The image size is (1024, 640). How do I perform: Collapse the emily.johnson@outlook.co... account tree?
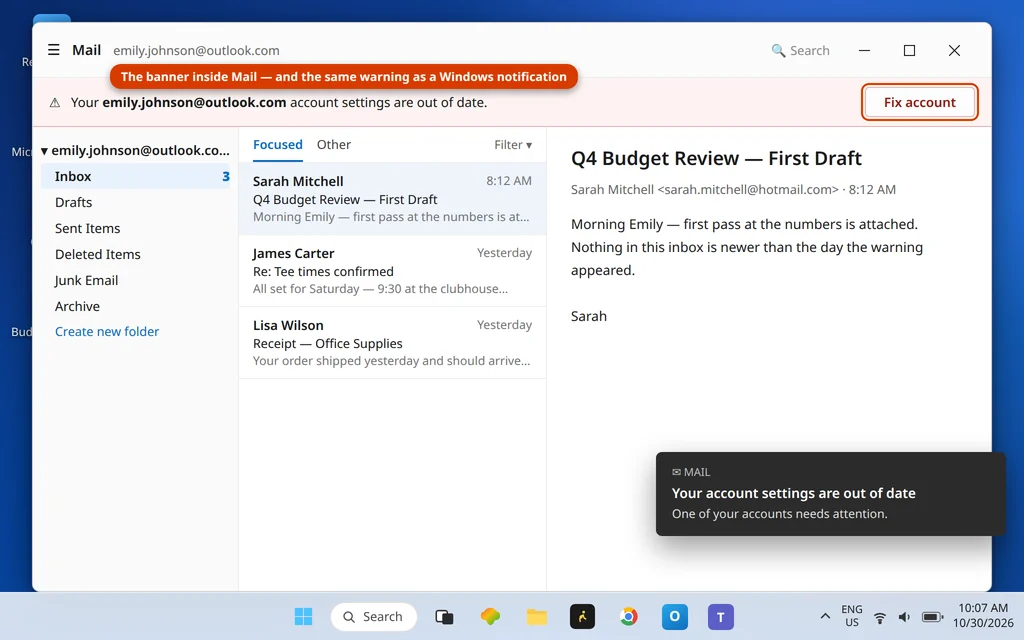tap(44, 151)
